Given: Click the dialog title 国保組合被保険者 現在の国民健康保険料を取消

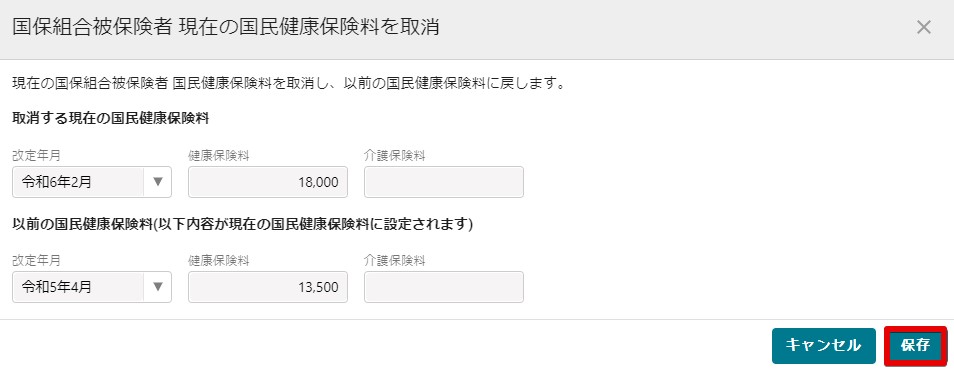Looking at the screenshot, I should point(226,27).
